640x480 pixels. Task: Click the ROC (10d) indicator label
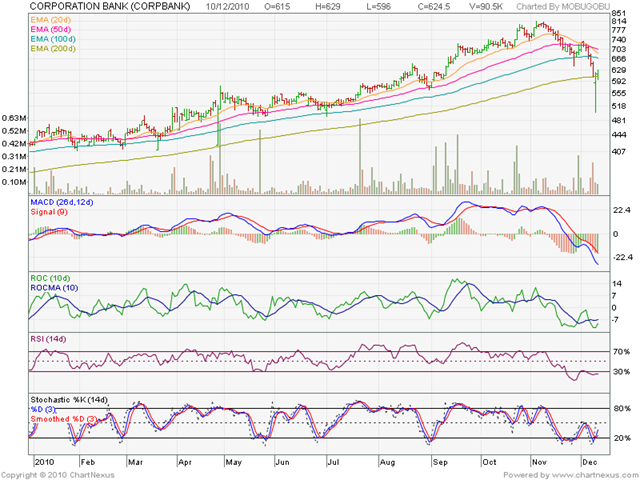(x=50, y=278)
